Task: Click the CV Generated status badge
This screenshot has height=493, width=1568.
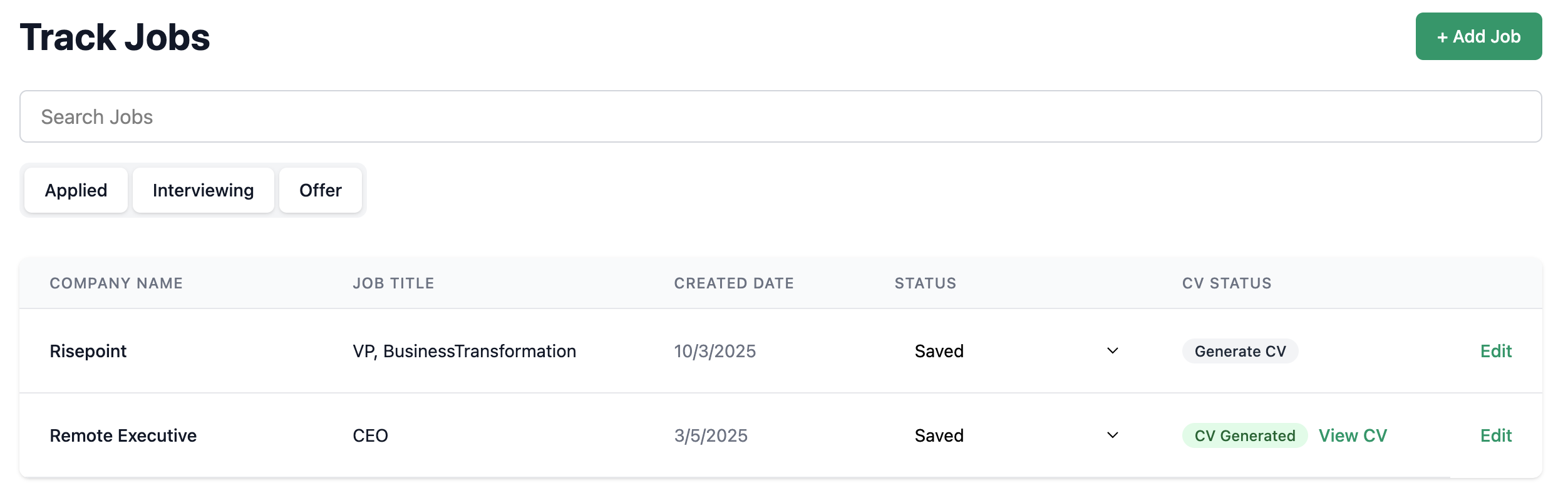Action: click(1244, 435)
